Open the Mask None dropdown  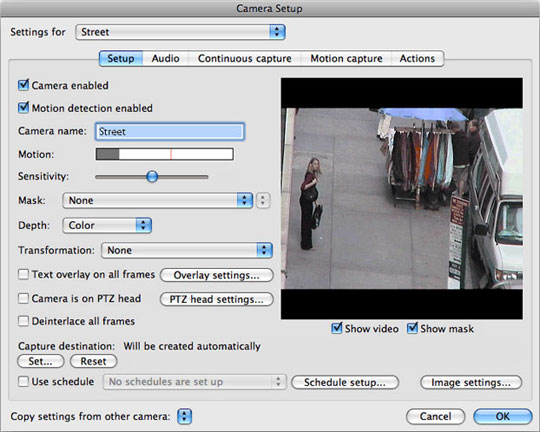click(x=158, y=200)
